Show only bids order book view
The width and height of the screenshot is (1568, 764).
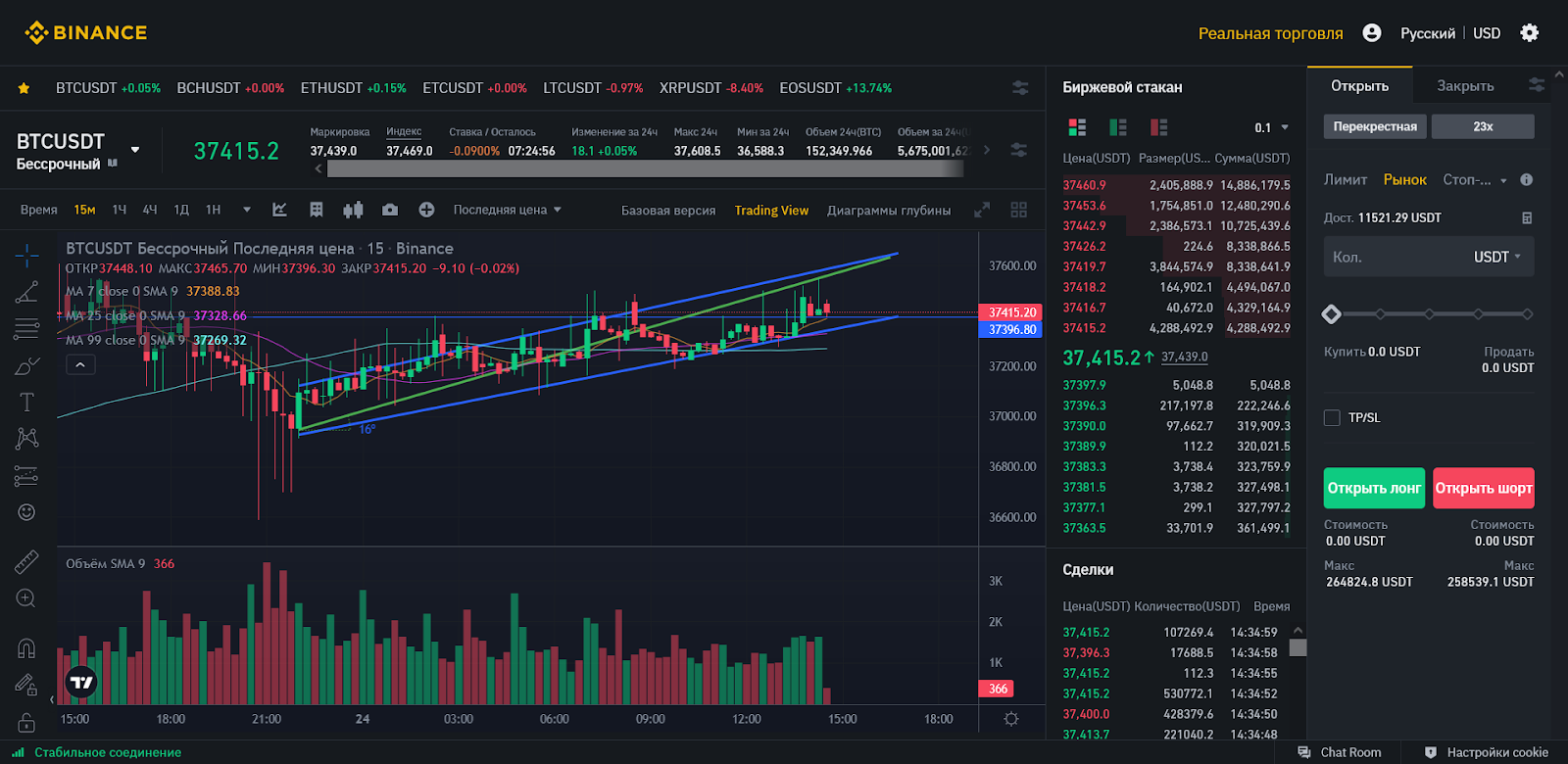(1118, 127)
